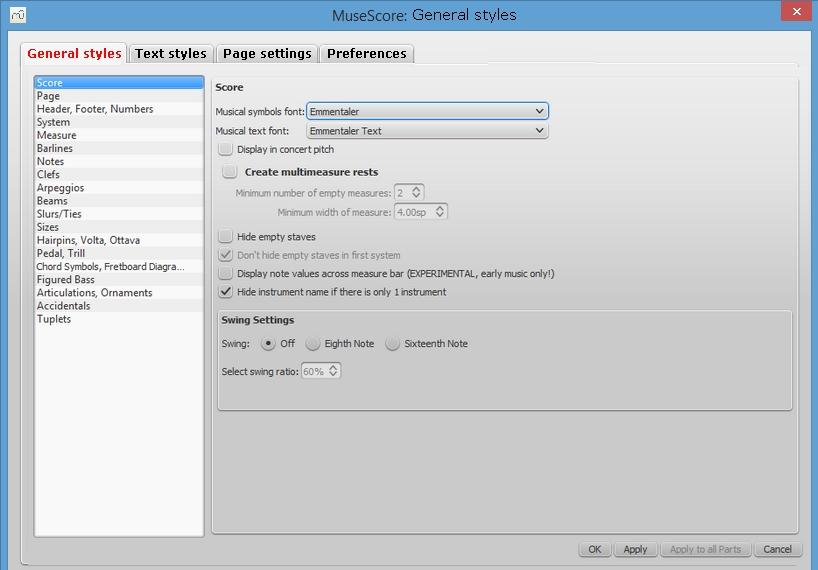This screenshot has height=570, width=818.
Task: Click the swing ratio 60% stepper
Action: [x=333, y=371]
